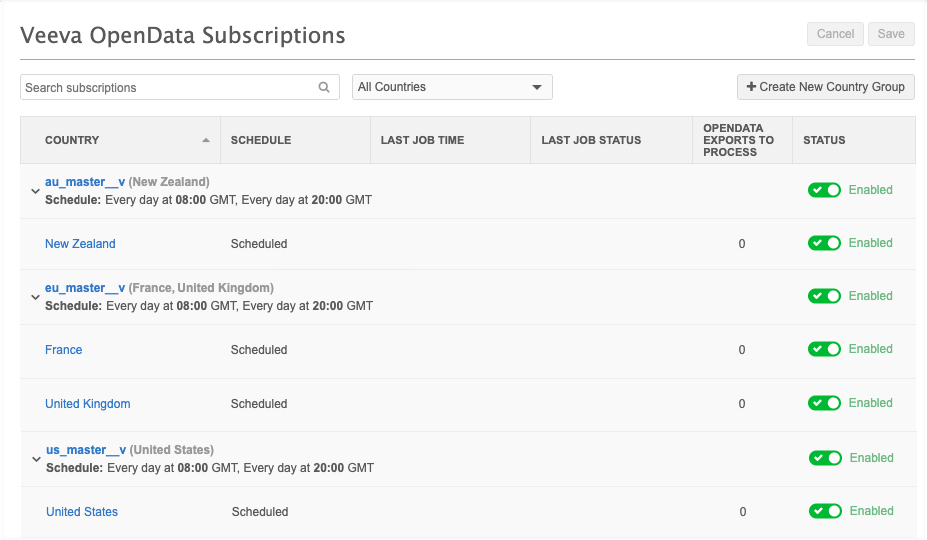
Task: Collapse the au_master__v group chevron
Action: pos(35,191)
